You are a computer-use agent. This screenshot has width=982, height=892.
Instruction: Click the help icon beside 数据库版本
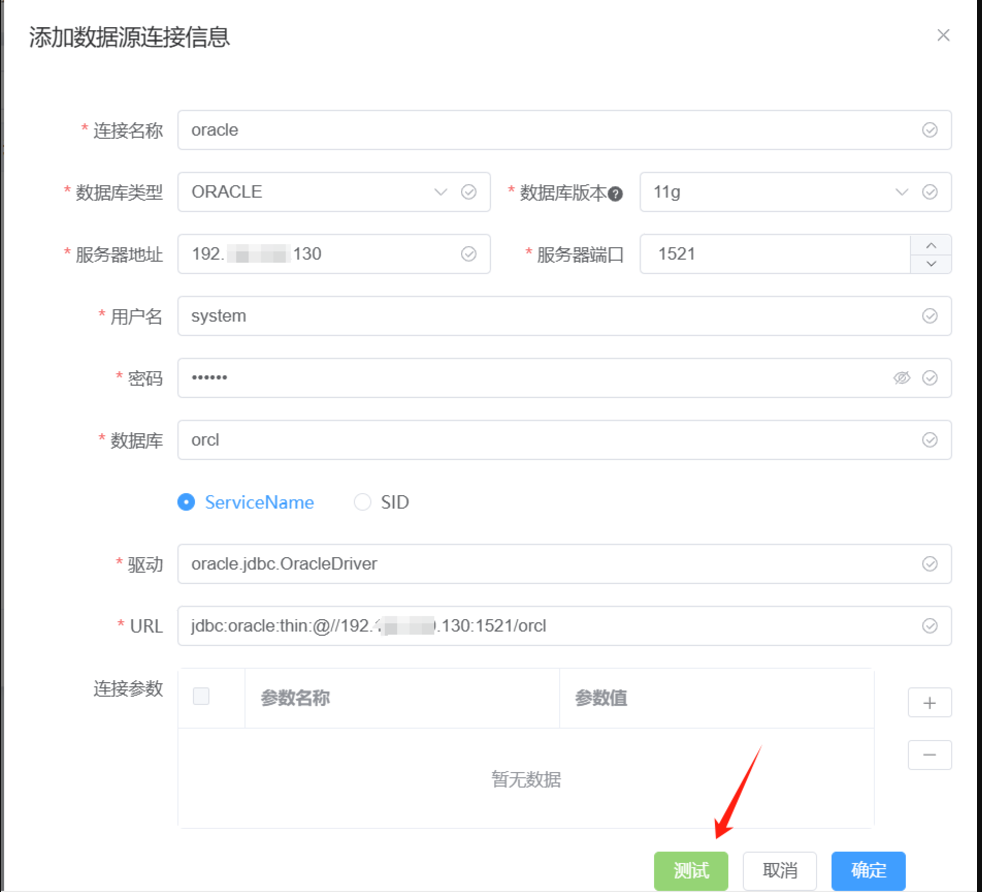click(616, 194)
